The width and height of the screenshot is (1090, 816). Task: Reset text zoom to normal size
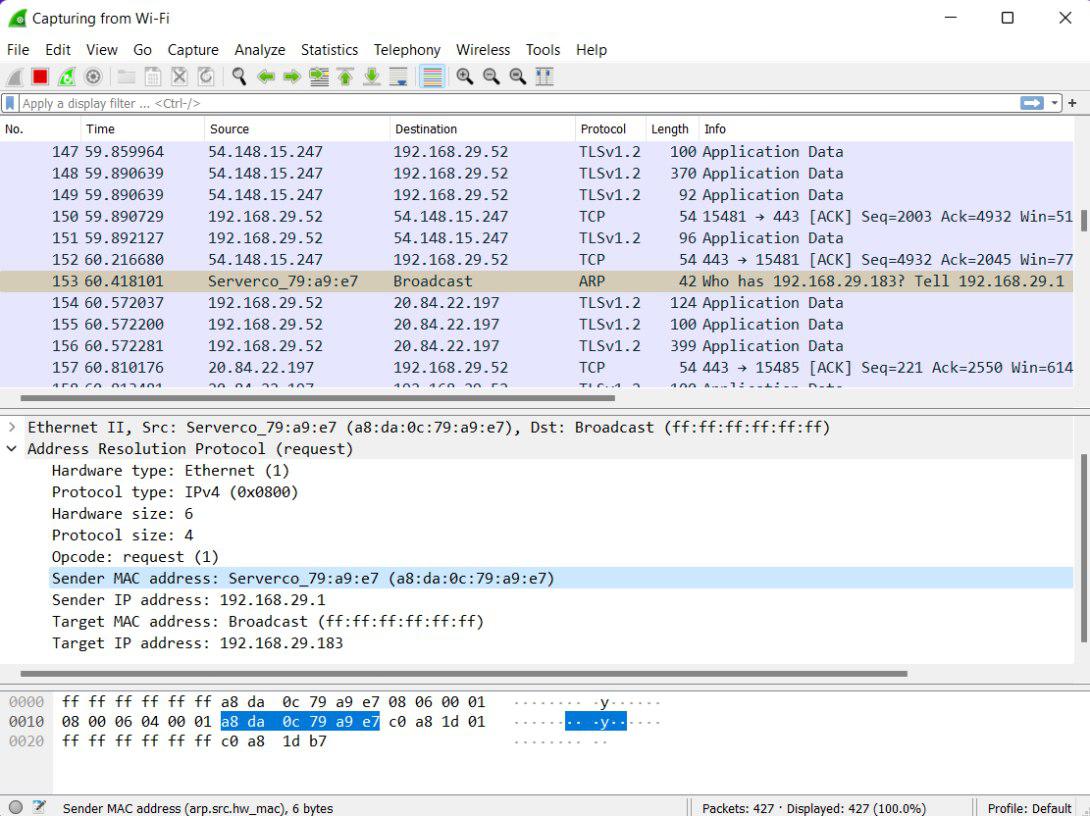(x=518, y=76)
